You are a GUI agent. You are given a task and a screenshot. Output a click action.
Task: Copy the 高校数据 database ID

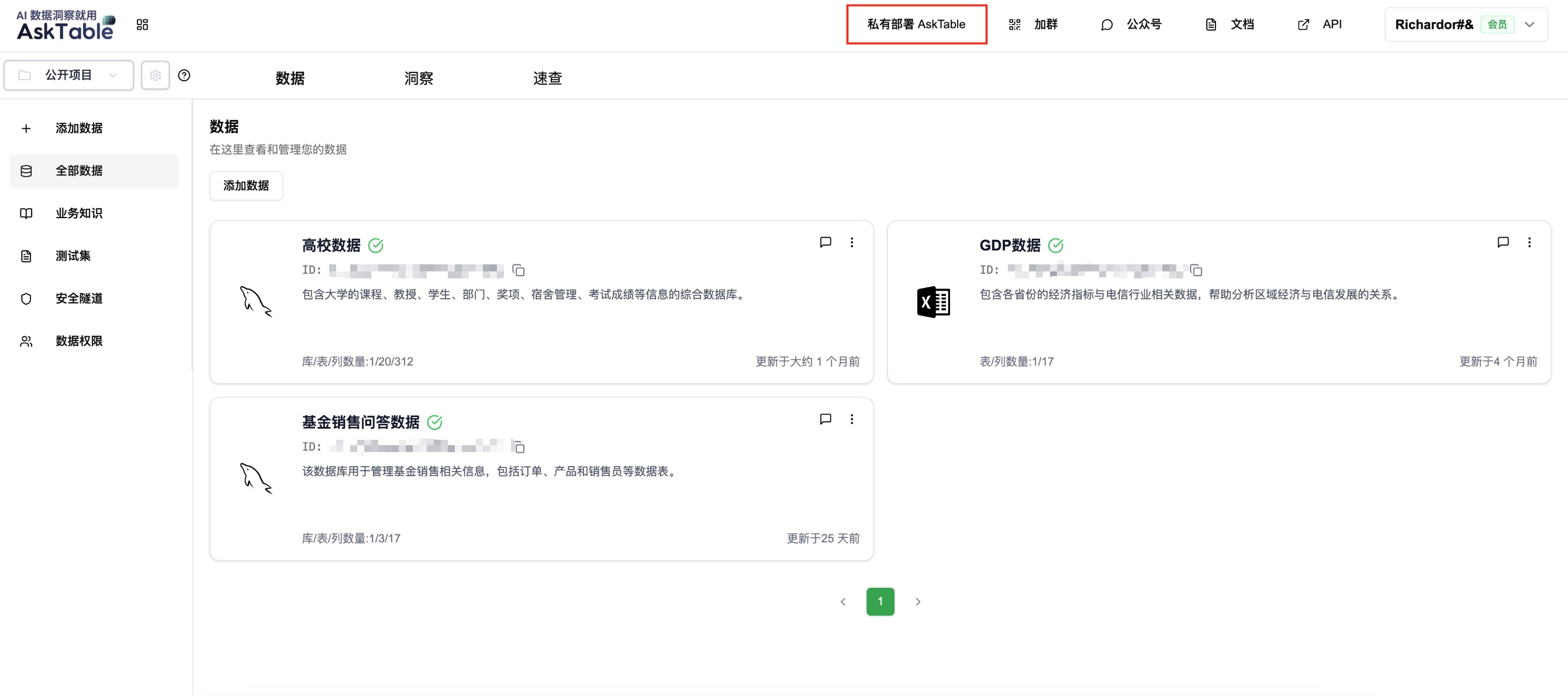[519, 270]
